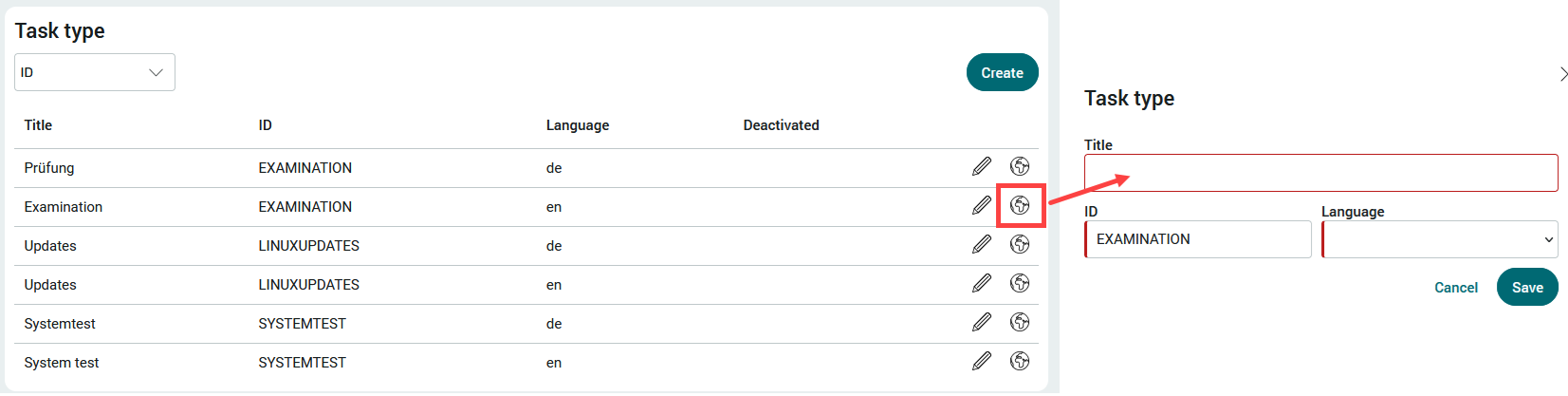
Task: Edit the Prüfung row with pencil icon
Action: click(982, 167)
